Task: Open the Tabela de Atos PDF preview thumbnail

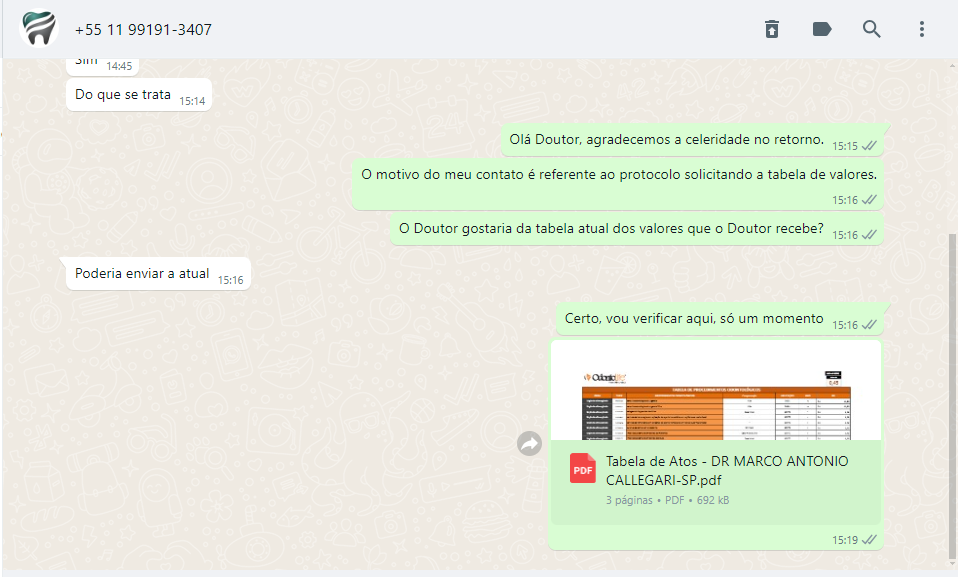Action: click(715, 391)
